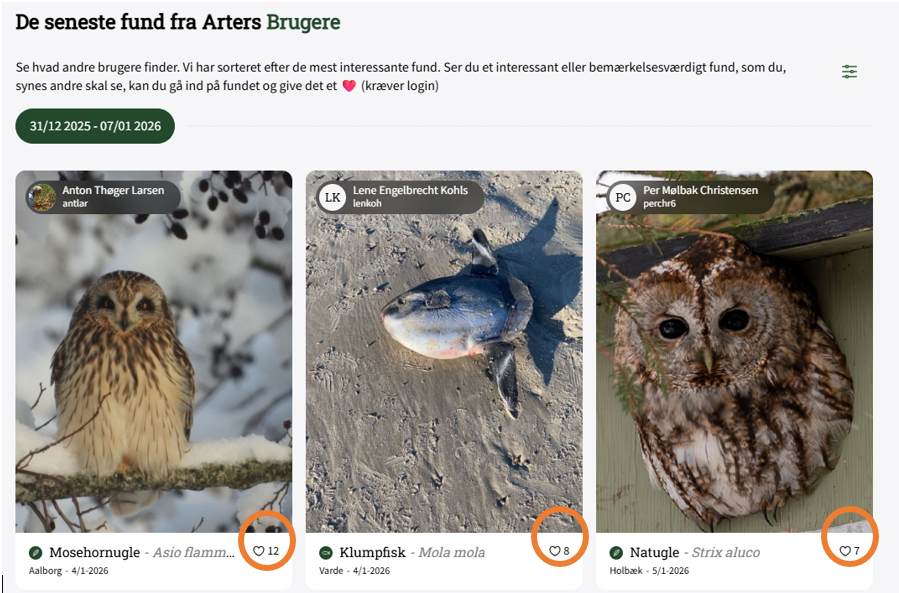The image size is (899, 593).
Task: Click the username lenkoh
Action: [369, 204]
